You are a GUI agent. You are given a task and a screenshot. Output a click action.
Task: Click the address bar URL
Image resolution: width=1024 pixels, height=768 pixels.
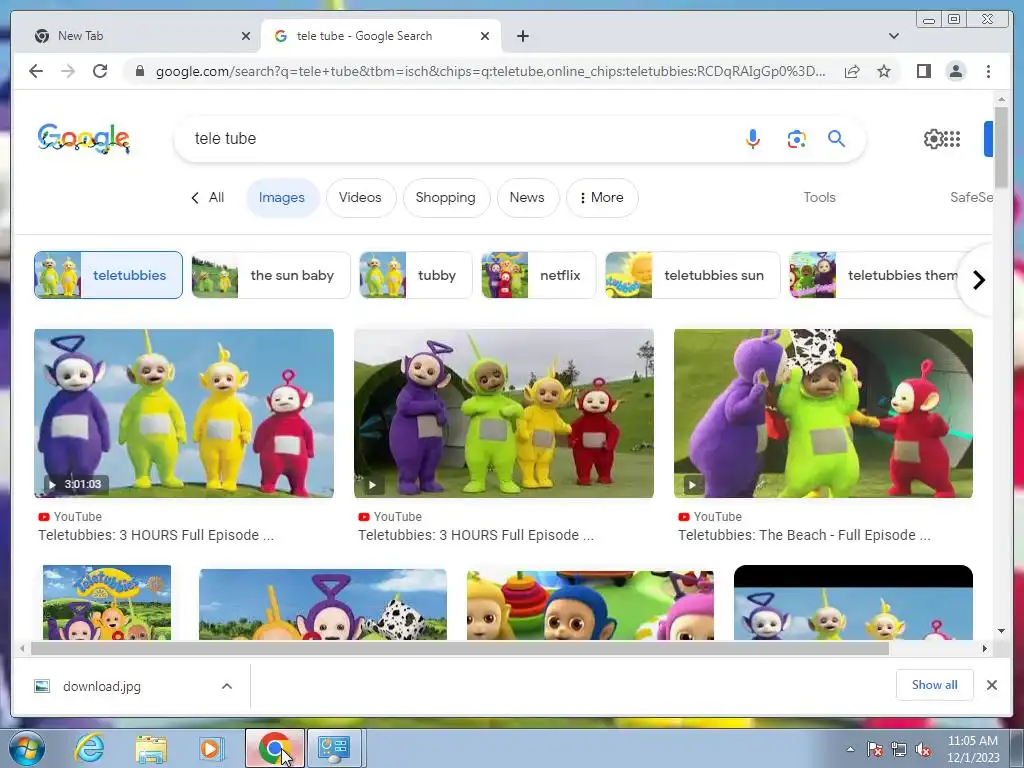click(490, 71)
